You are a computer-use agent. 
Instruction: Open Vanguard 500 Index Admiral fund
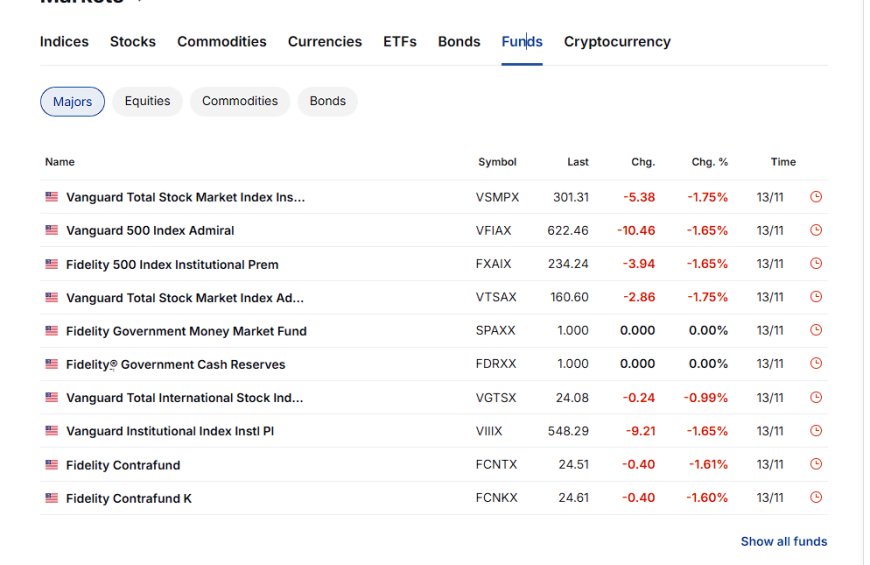150,230
